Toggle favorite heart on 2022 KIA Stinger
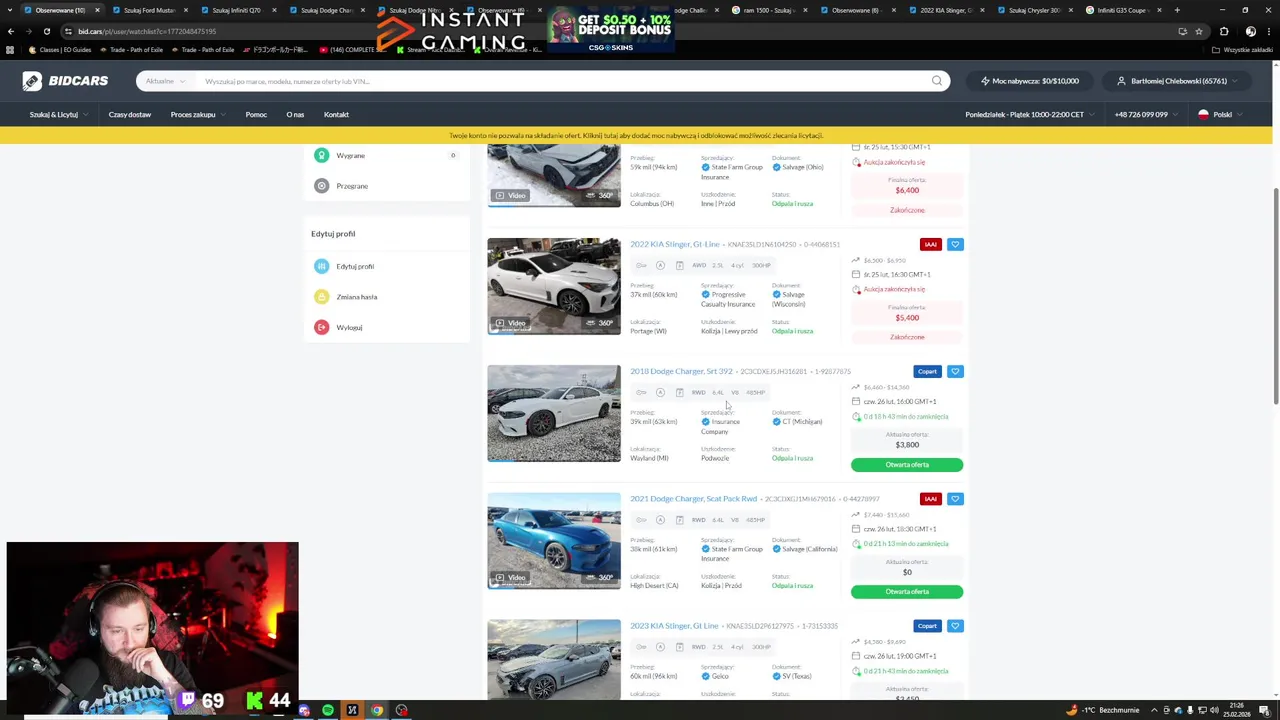This screenshot has height=720, width=1280. click(955, 244)
